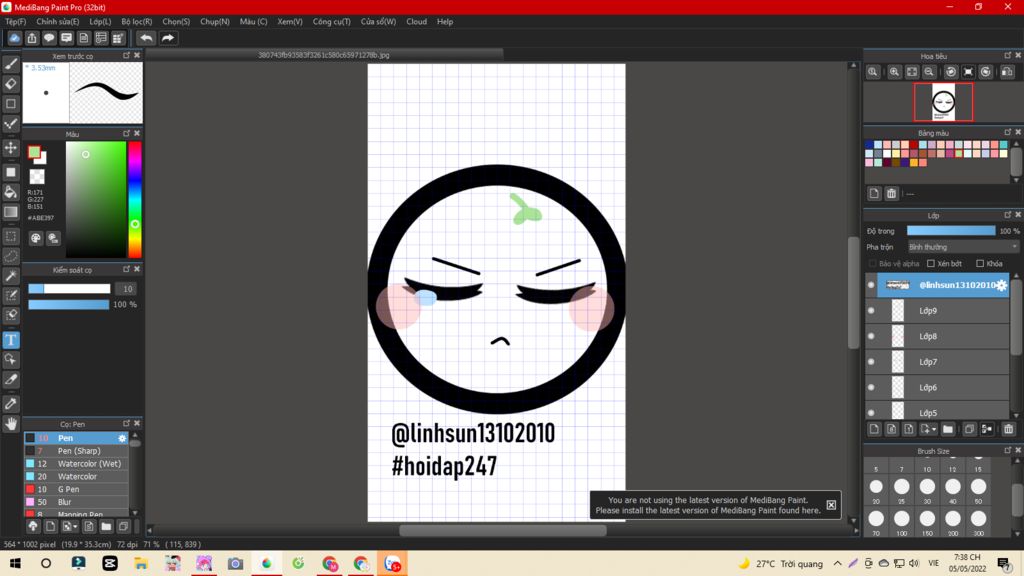Viewport: 1024px width, 576px height.
Task: Click the rainbow hue bar
Action: 135,199
